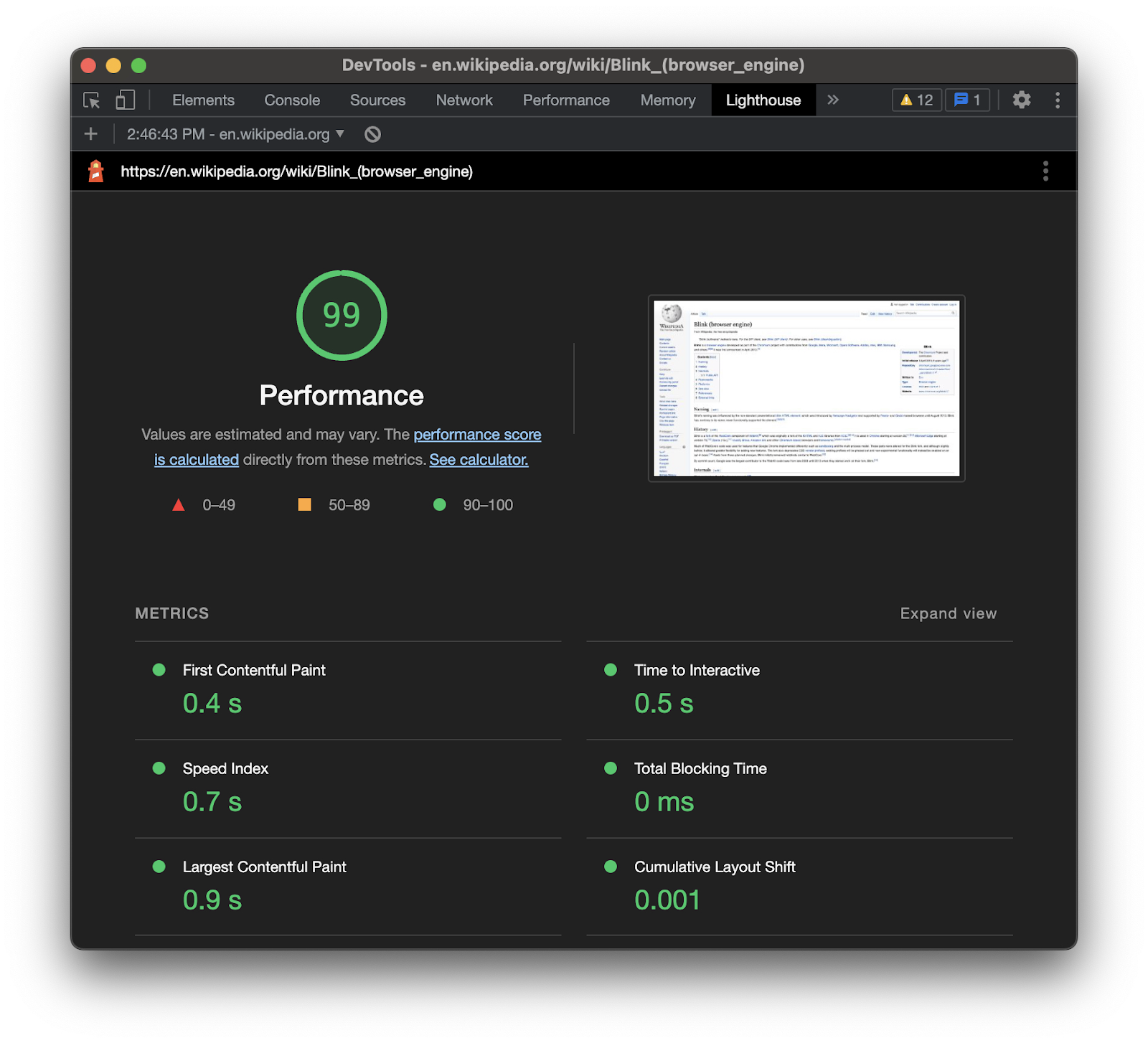Clear all Lighthouse reports icon
This screenshot has height=1043, width=1148.
372,134
